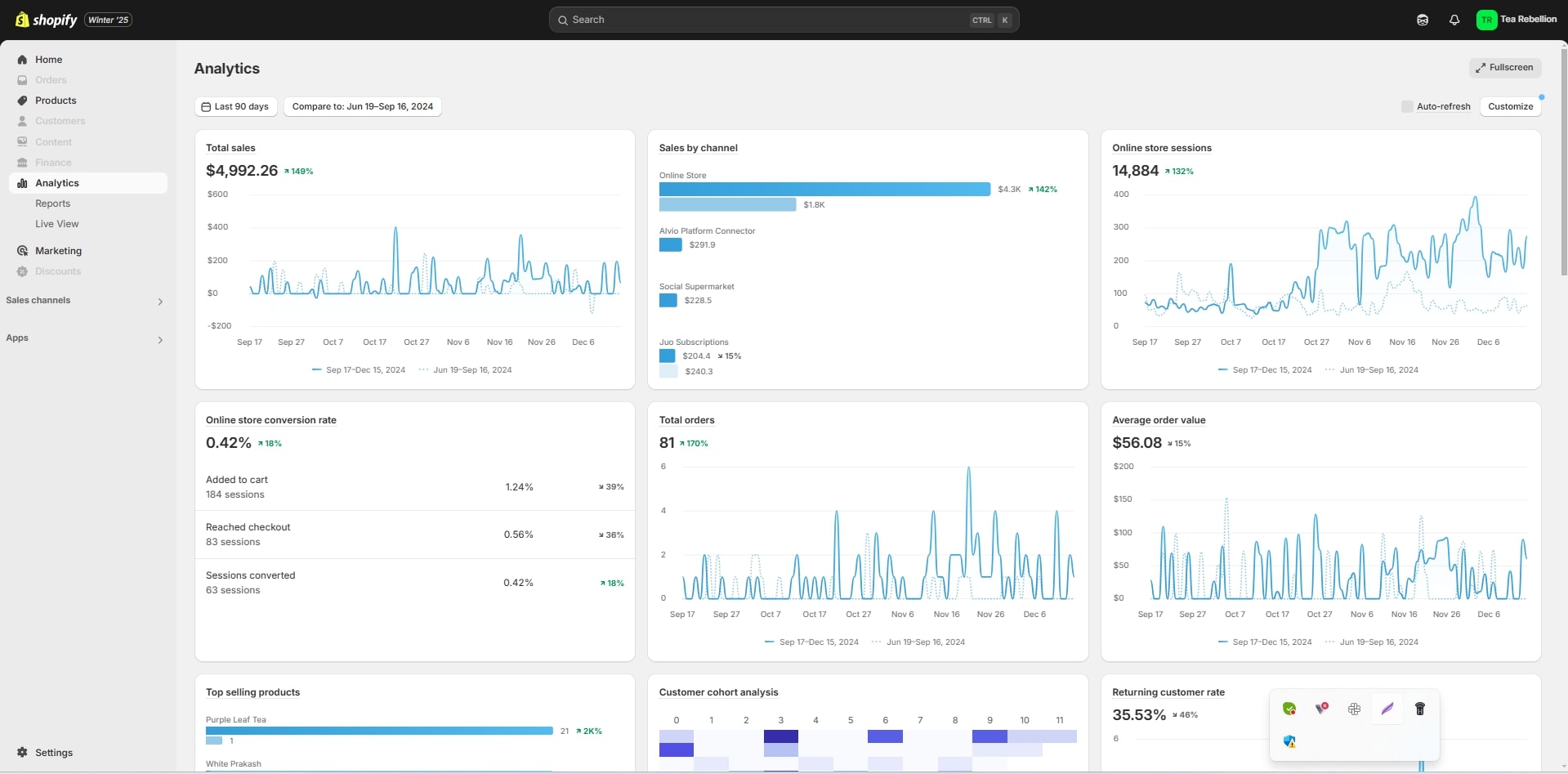
Task: Open the Last 90 days date picker
Action: [x=235, y=106]
